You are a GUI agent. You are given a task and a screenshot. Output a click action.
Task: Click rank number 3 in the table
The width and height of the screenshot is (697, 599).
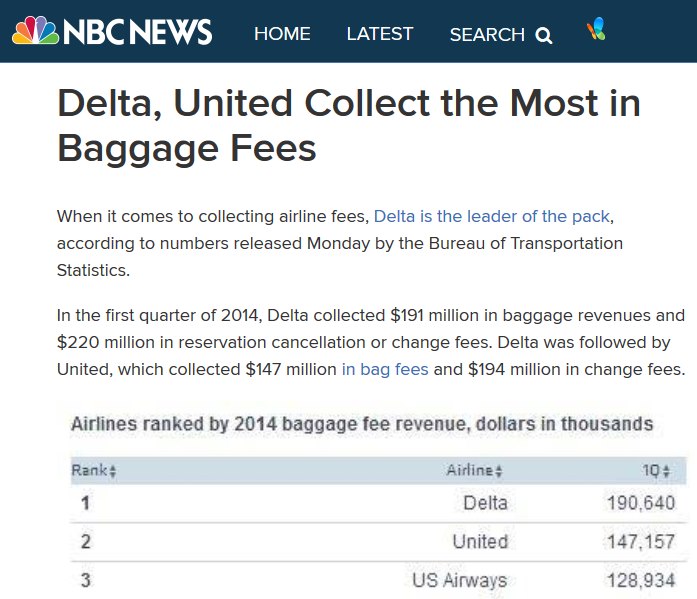pyautogui.click(x=86, y=580)
